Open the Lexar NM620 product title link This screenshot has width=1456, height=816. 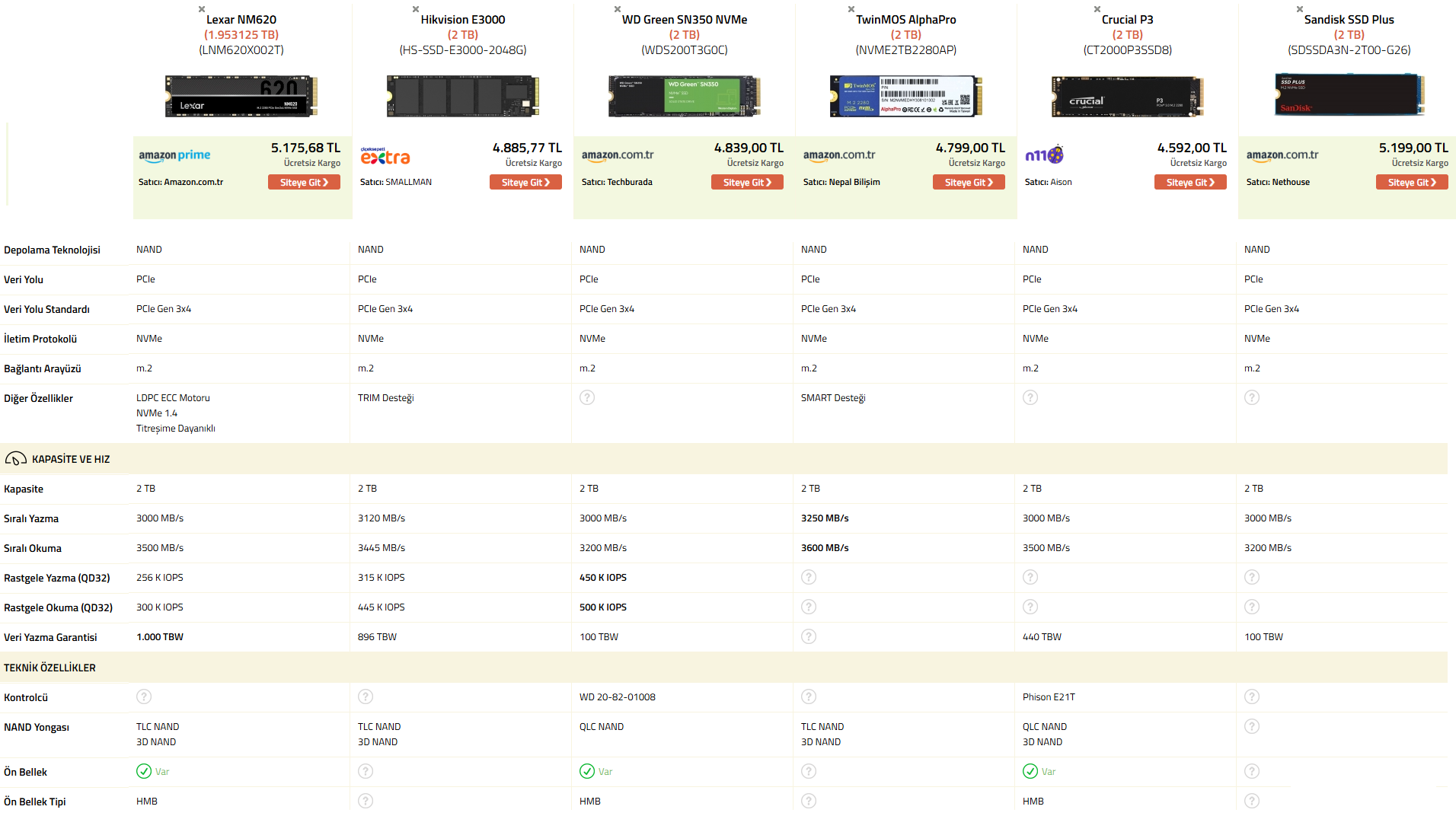pos(241,20)
